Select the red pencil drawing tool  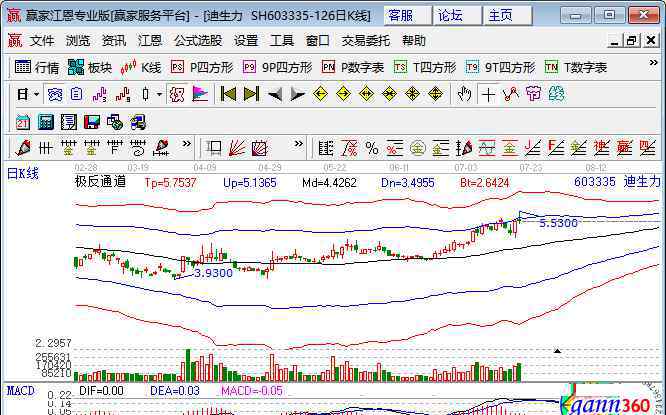click(23, 148)
